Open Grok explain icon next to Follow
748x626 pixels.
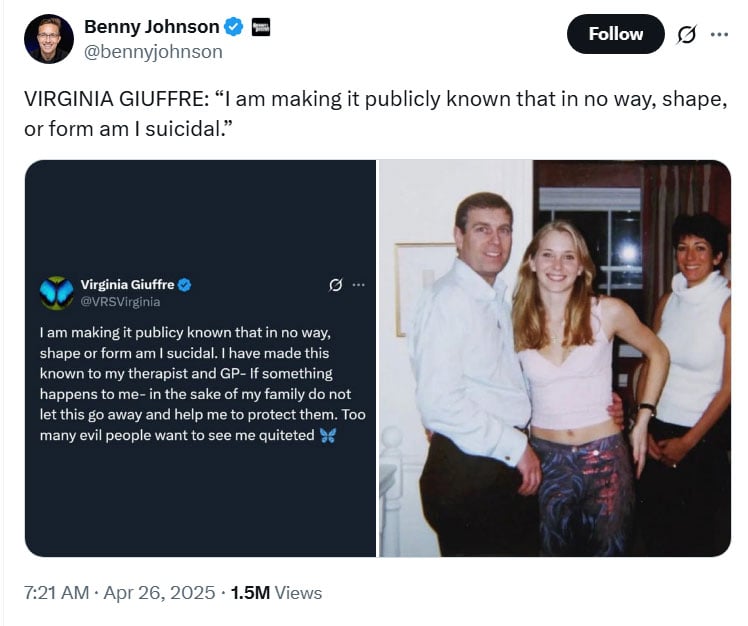click(x=686, y=34)
